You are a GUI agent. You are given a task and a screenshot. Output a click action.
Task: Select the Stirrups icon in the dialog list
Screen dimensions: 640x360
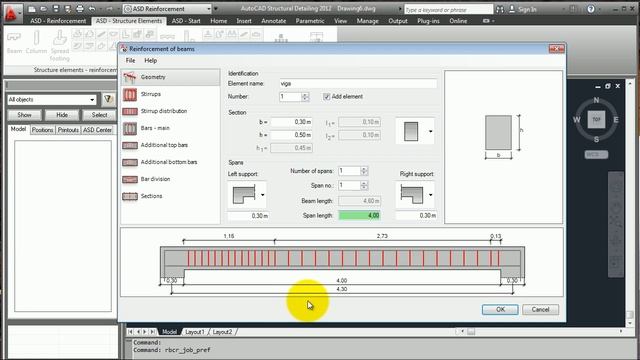coord(130,94)
